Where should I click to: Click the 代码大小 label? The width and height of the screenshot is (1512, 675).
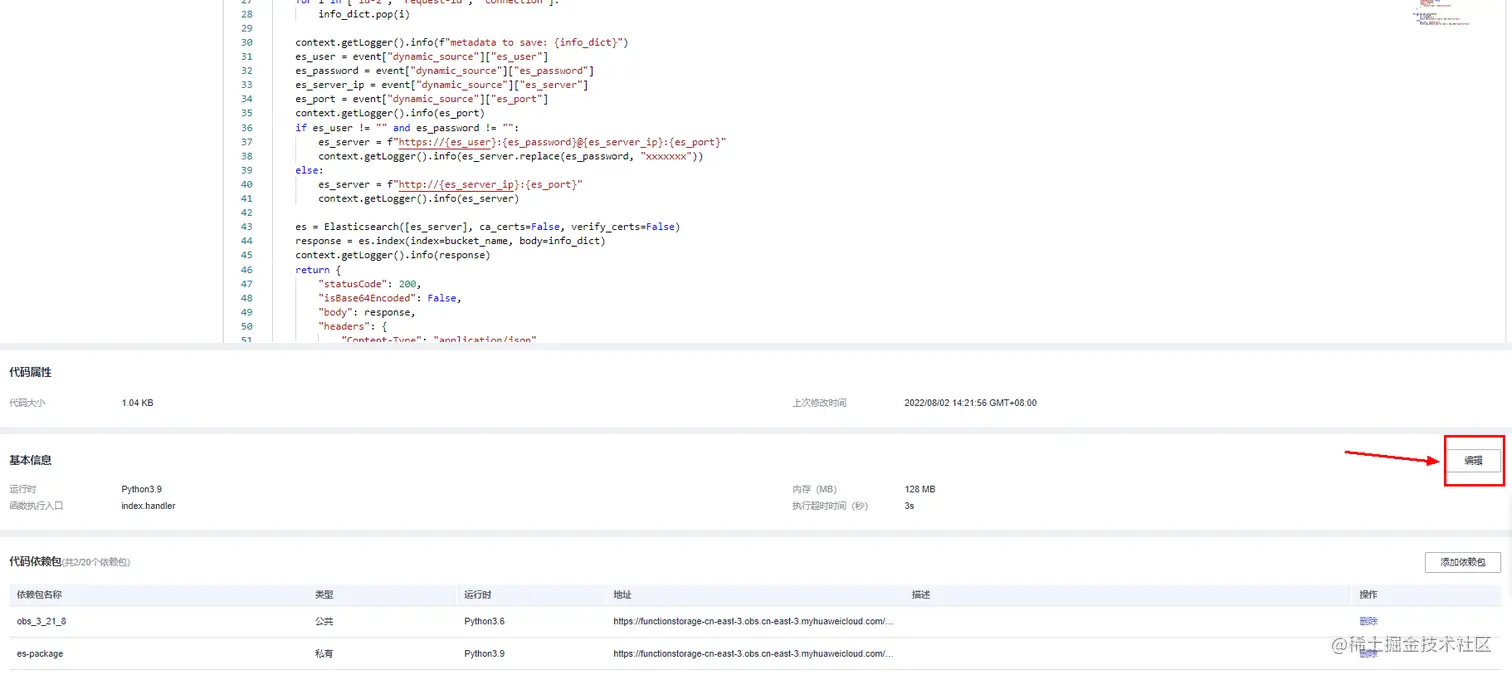[x=27, y=403]
